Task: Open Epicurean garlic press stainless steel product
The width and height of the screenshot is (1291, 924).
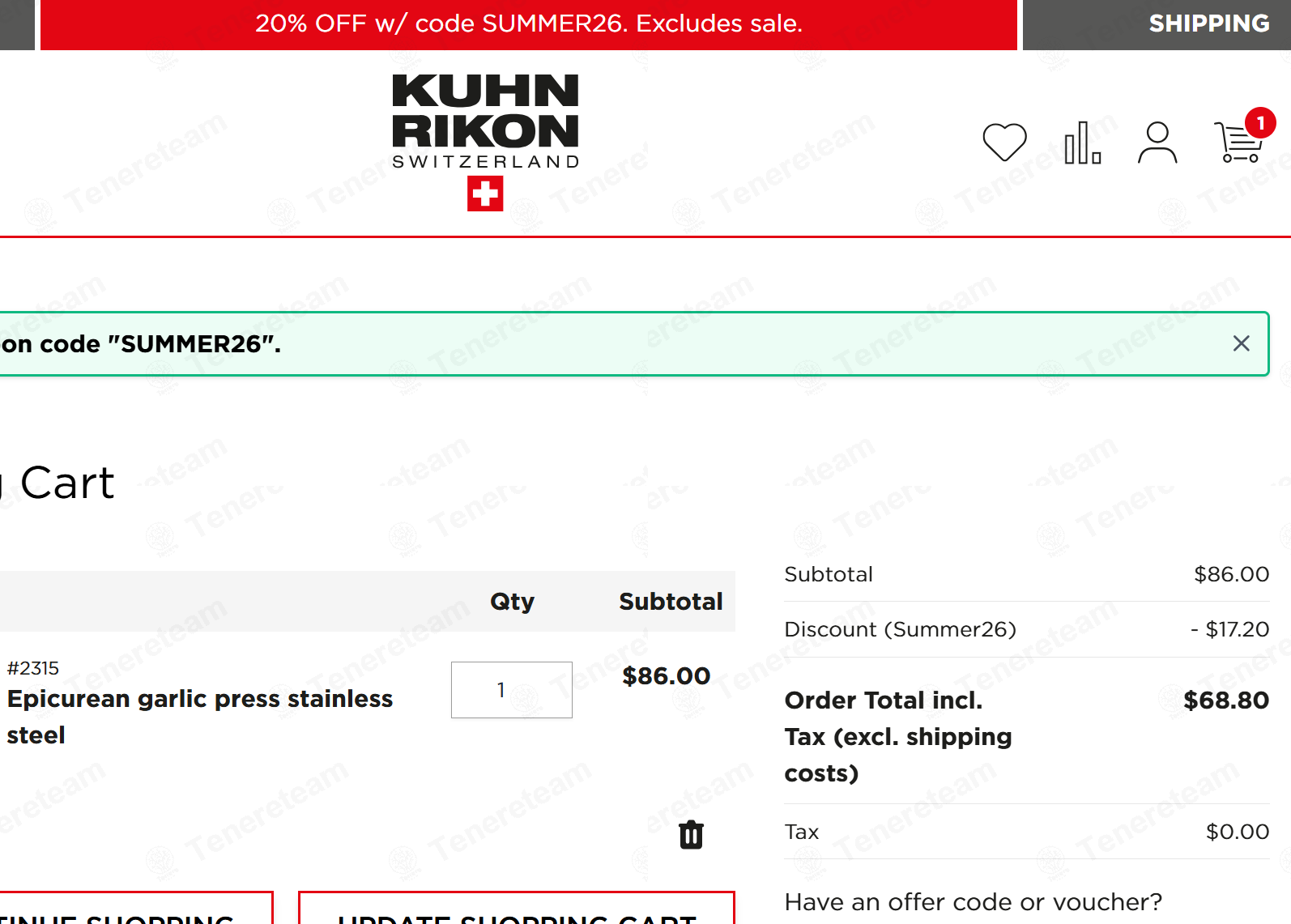Action: [x=200, y=717]
